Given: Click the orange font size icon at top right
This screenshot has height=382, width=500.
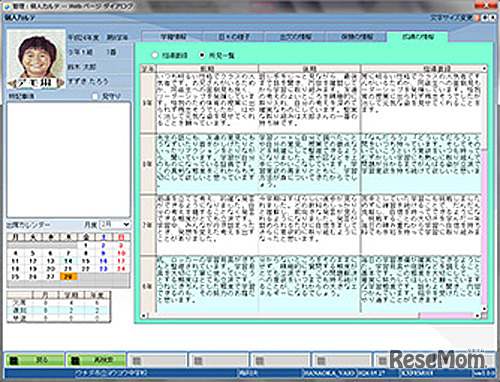Looking at the screenshot, I should tap(477, 17).
